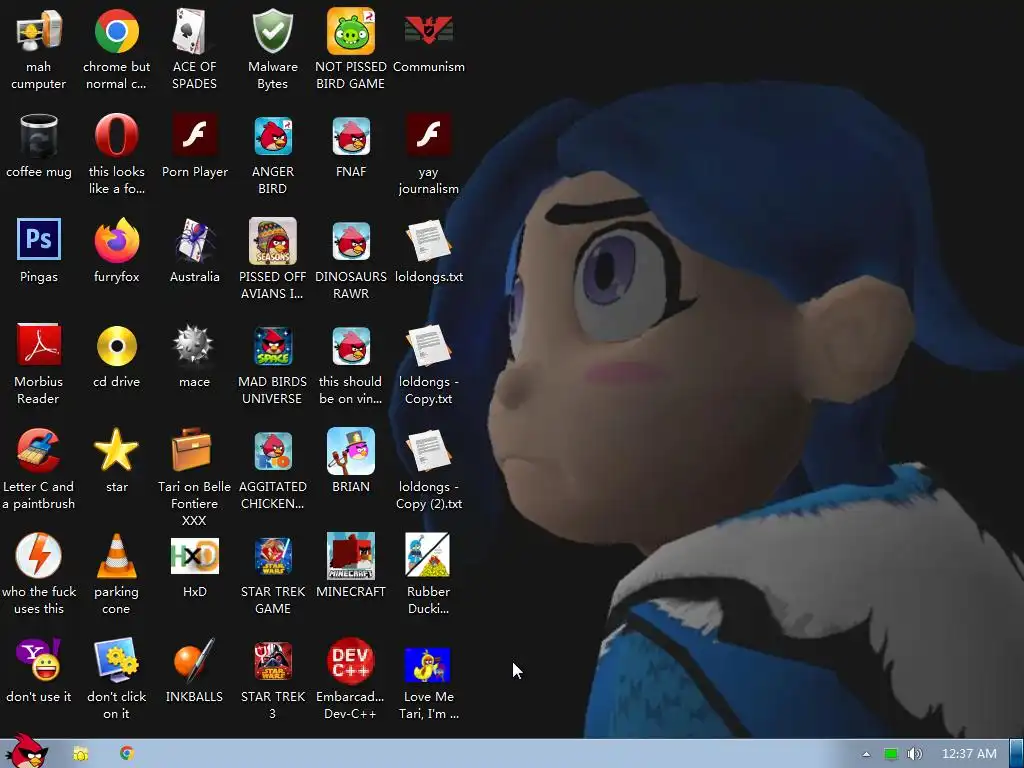The height and width of the screenshot is (768, 1024).
Task: Select the DINOSAURS RAWR icon
Action: (351, 241)
